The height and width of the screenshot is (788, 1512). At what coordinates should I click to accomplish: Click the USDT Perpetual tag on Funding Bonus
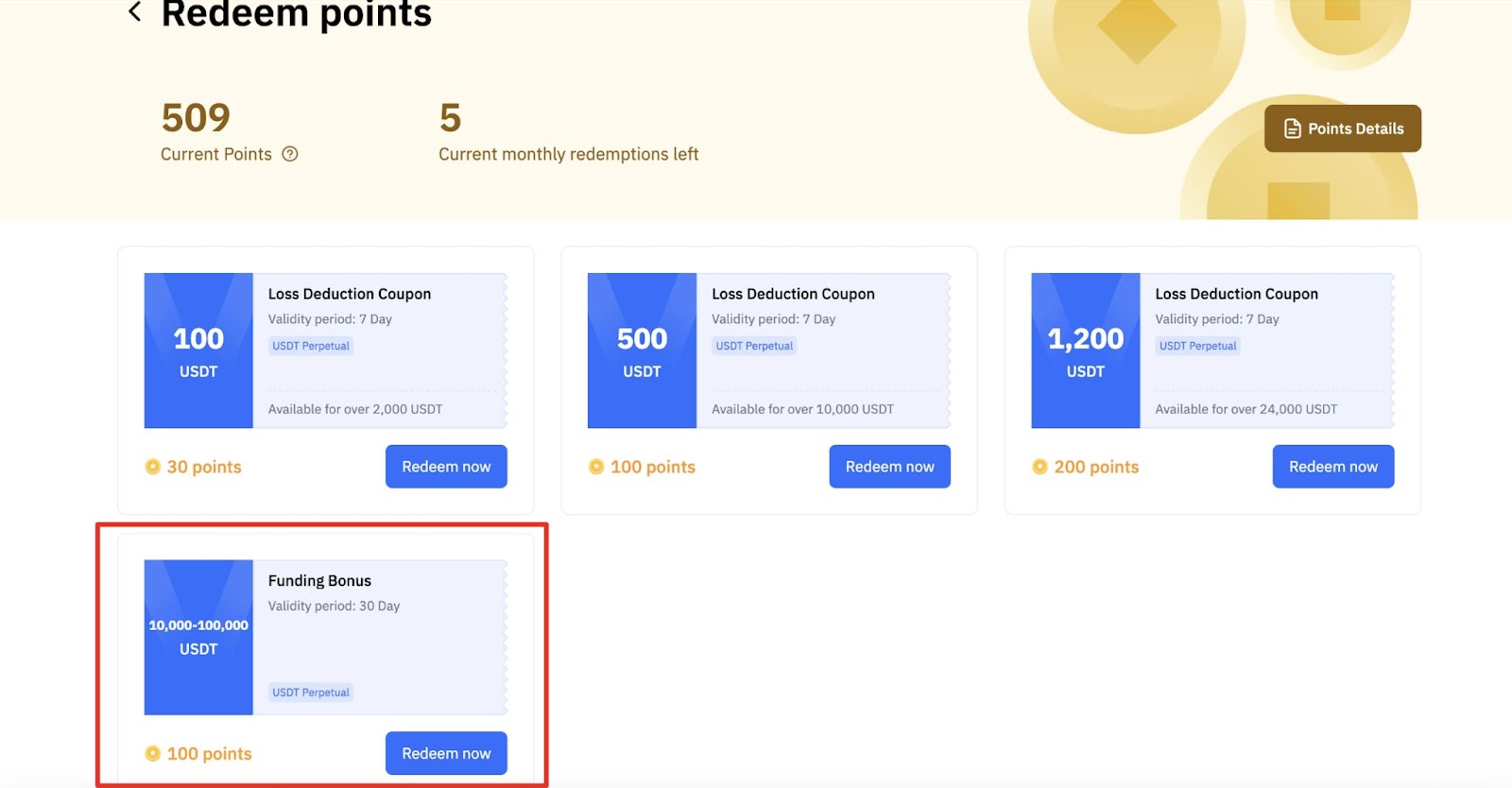tap(311, 693)
